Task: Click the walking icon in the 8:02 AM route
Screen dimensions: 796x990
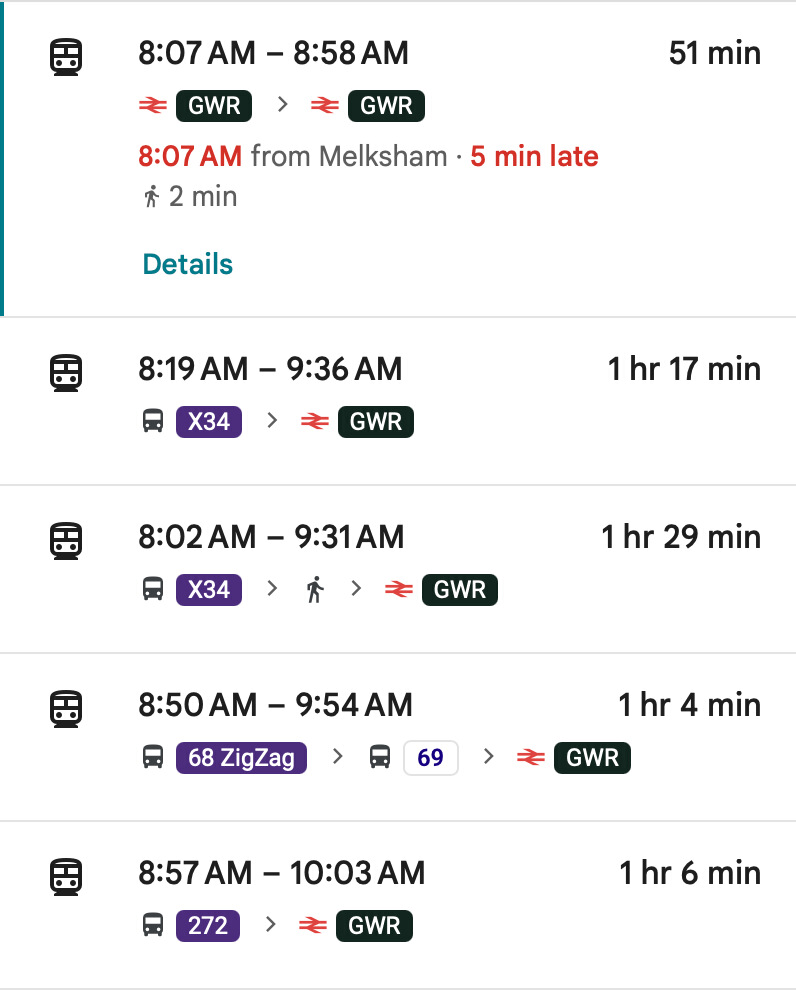Action: 315,590
